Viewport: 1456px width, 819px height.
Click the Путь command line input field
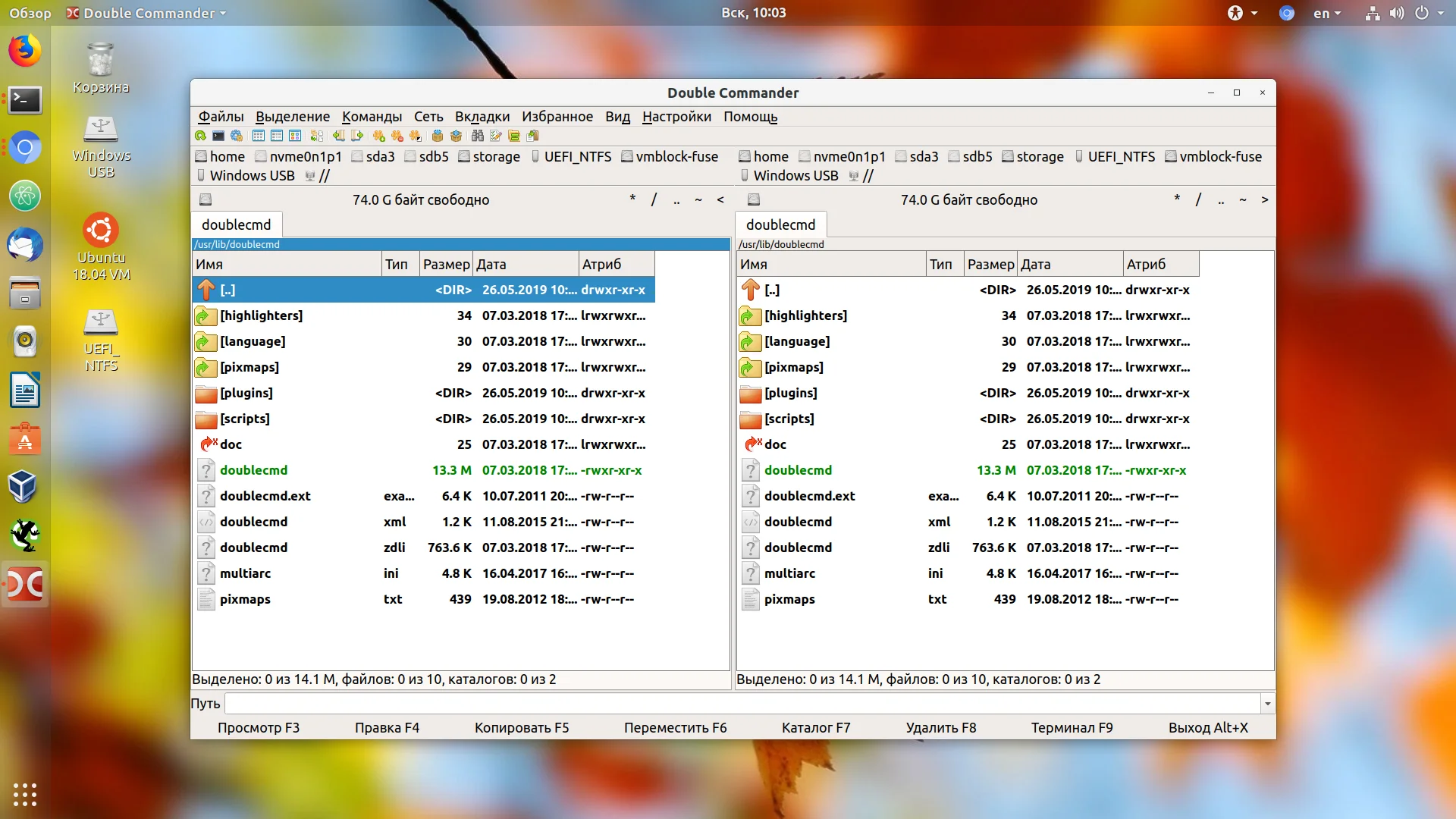pos(742,704)
